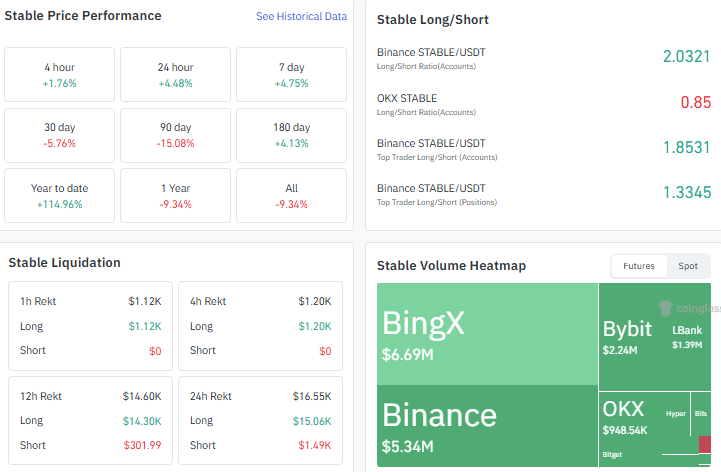721x472 pixels.
Task: Switch heatmap to Spot tab
Action: point(687,266)
